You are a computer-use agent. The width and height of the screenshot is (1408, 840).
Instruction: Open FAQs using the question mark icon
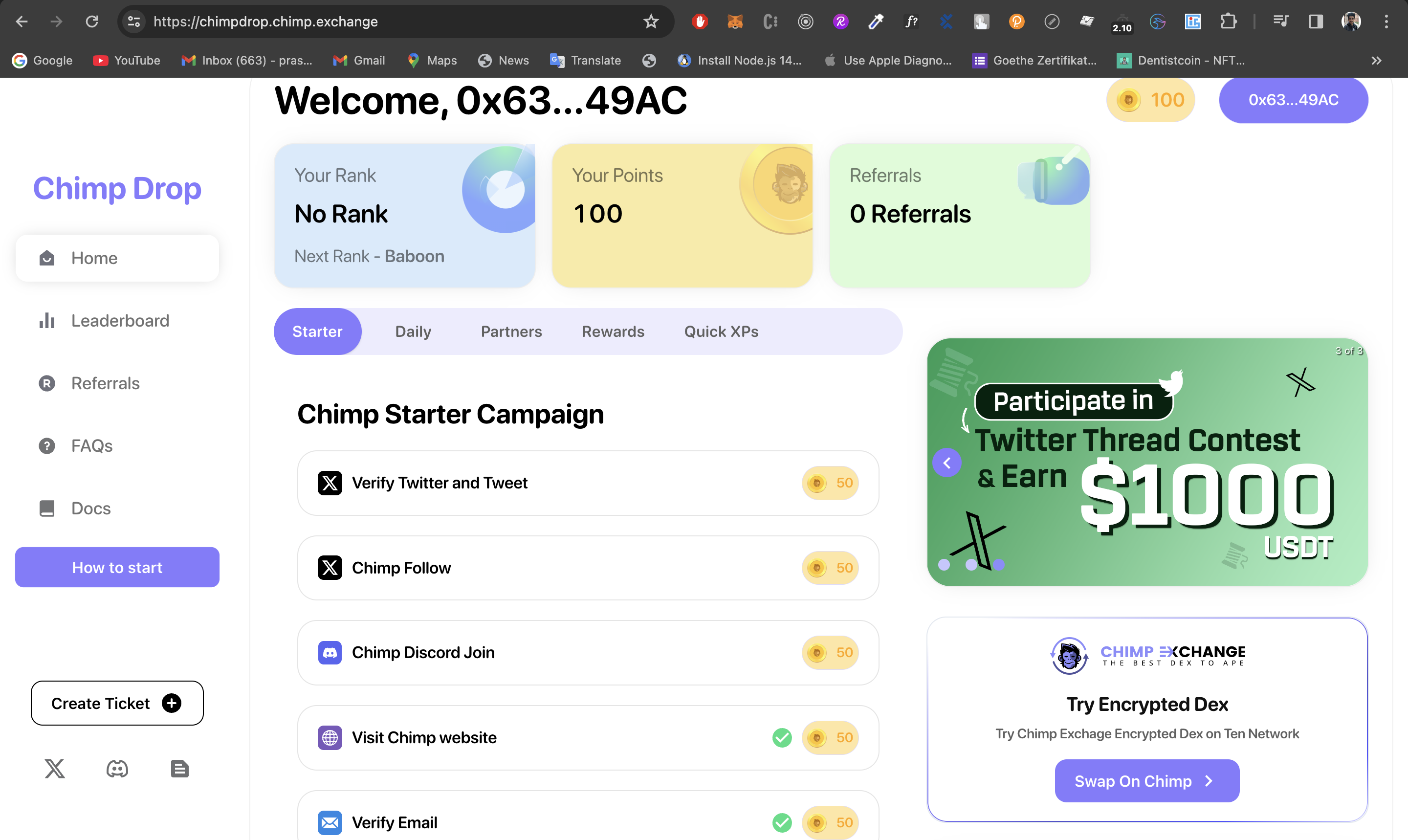[46, 446]
